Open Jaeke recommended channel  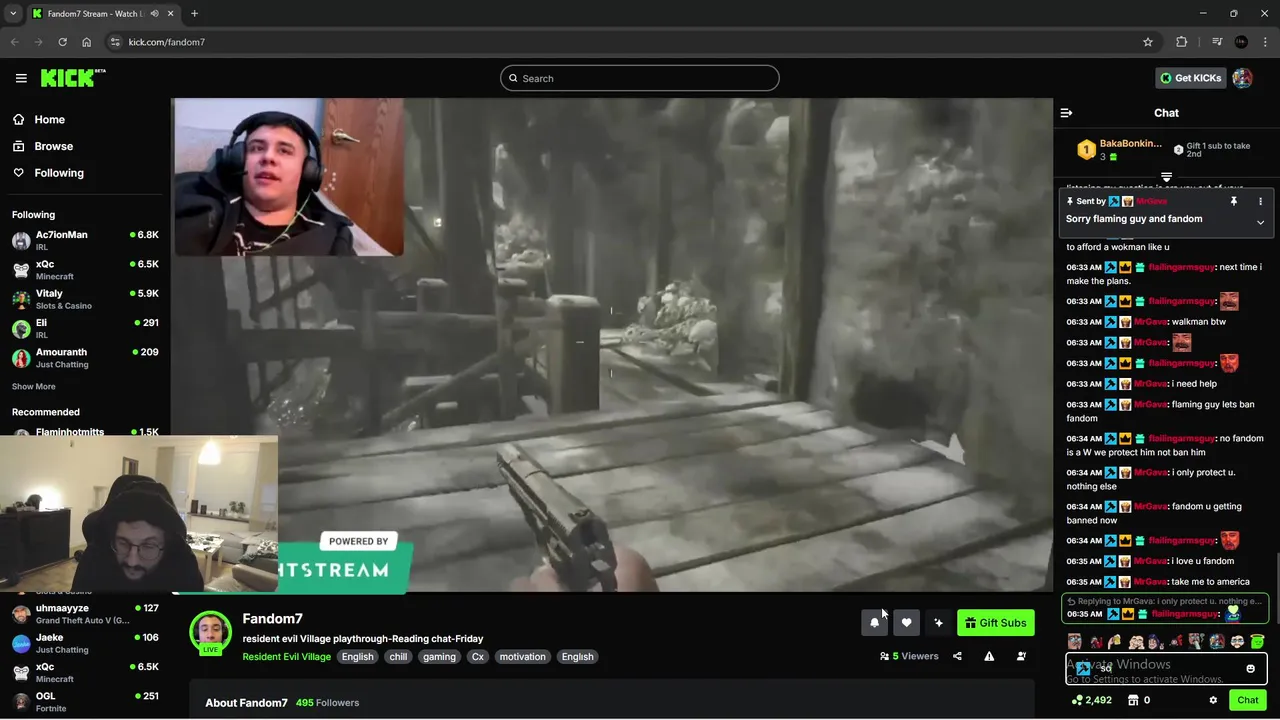point(85,643)
